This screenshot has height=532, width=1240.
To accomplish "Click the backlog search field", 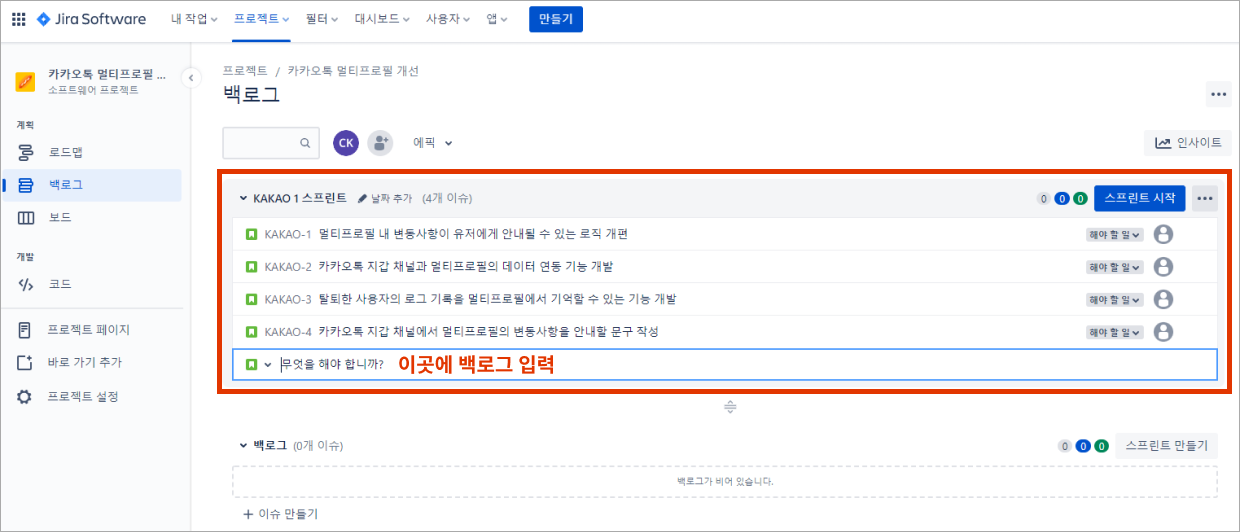I will point(271,143).
